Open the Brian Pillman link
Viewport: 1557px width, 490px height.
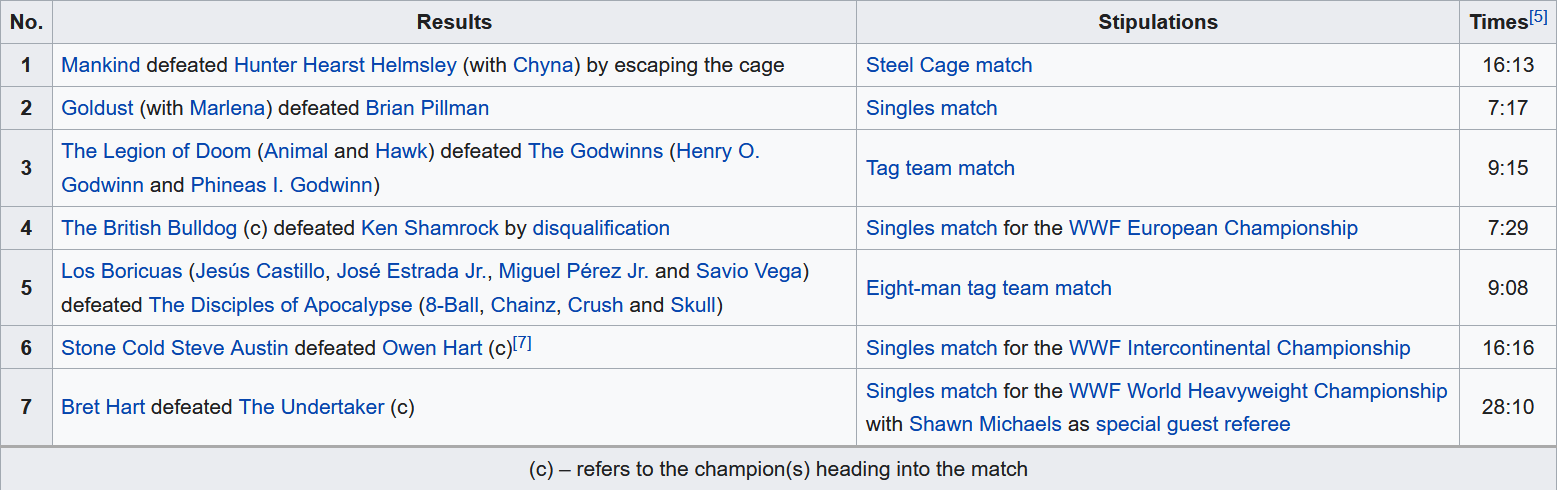pyautogui.click(x=427, y=108)
